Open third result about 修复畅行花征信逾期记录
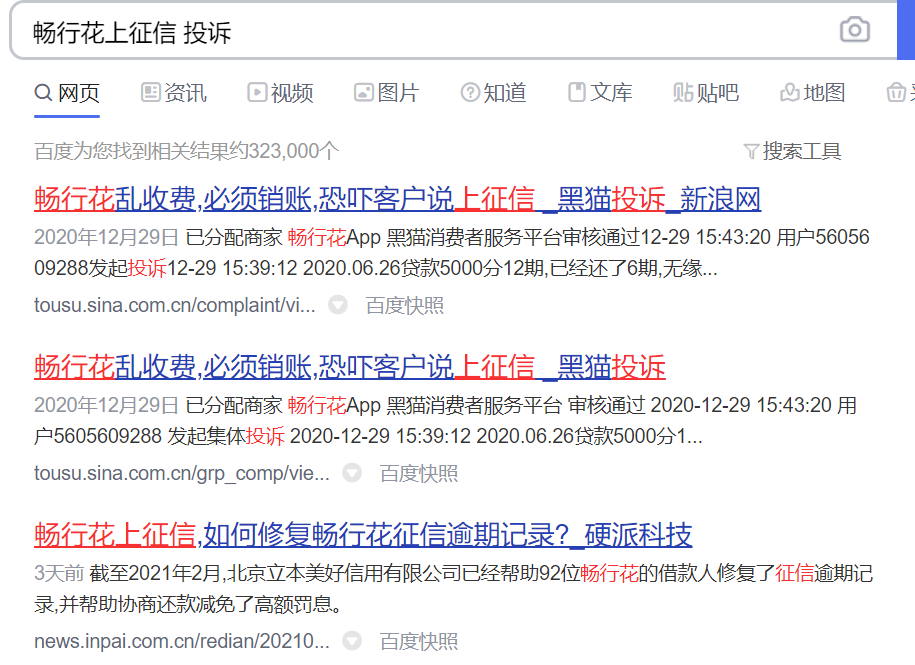915x665 pixels. [362, 535]
